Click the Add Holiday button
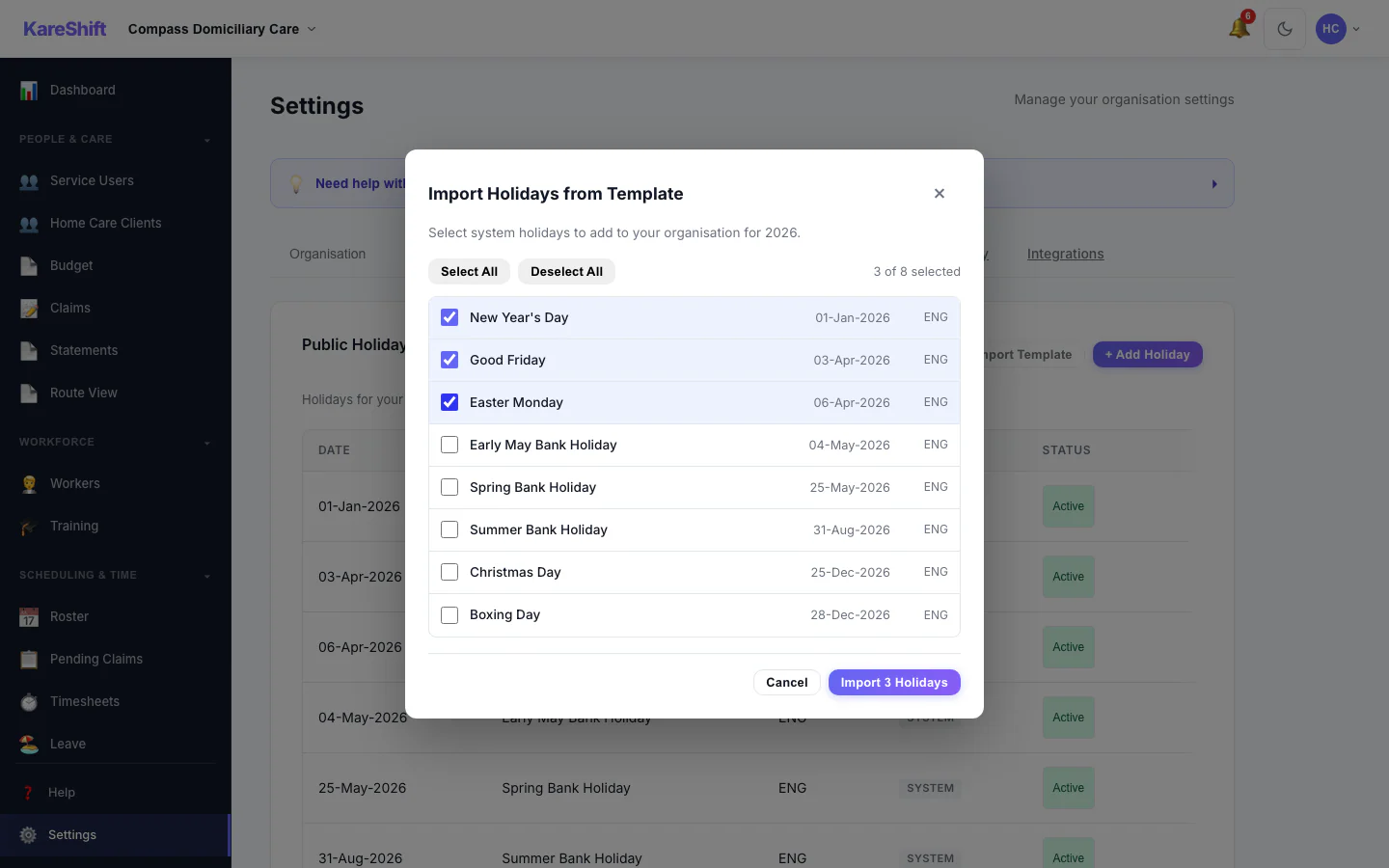 click(x=1148, y=355)
